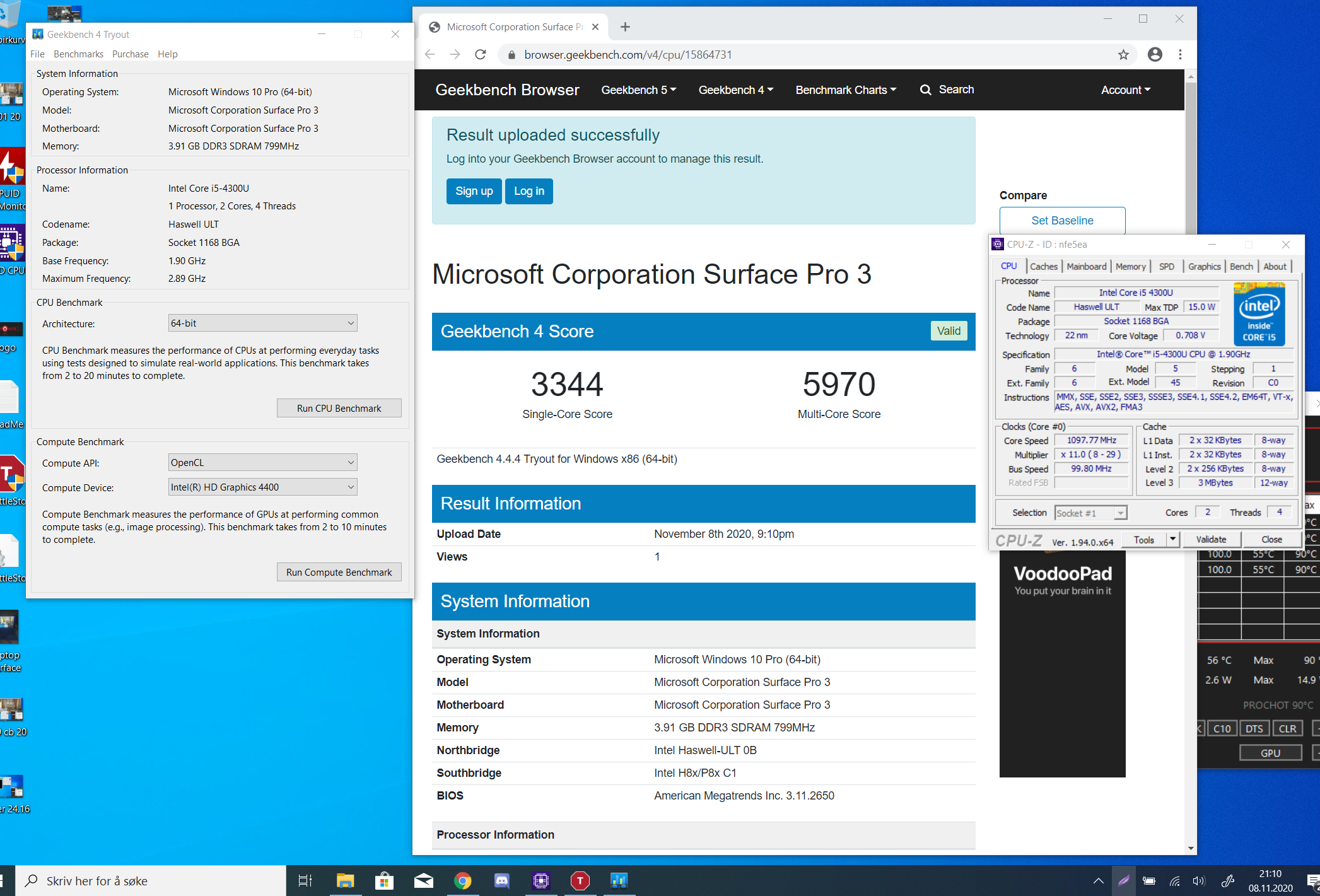
Task: Click Run Compute Benchmark button
Action: pyautogui.click(x=339, y=572)
